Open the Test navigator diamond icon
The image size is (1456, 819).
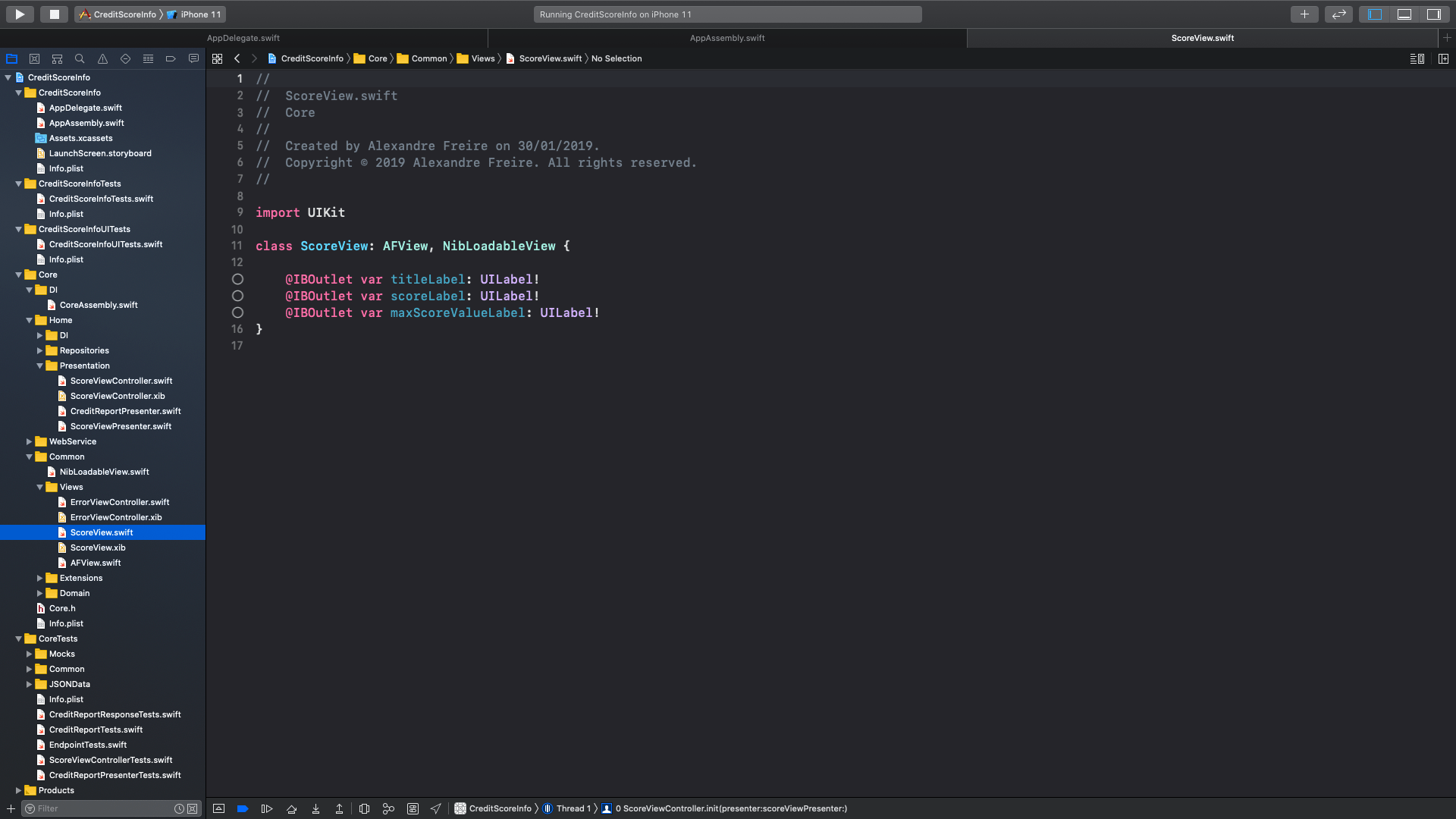tap(124, 58)
